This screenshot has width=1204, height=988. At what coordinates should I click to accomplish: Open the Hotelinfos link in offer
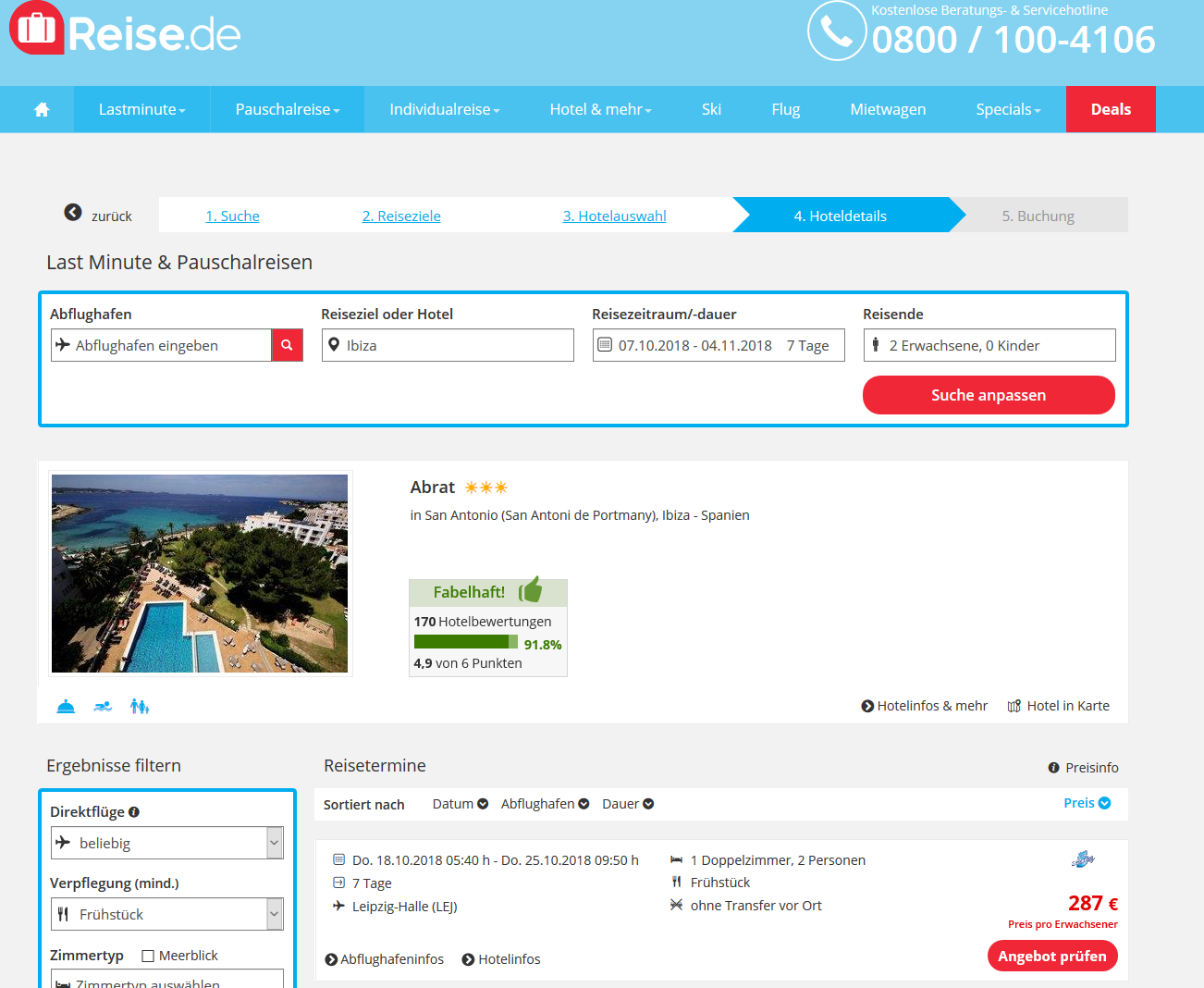[501, 959]
